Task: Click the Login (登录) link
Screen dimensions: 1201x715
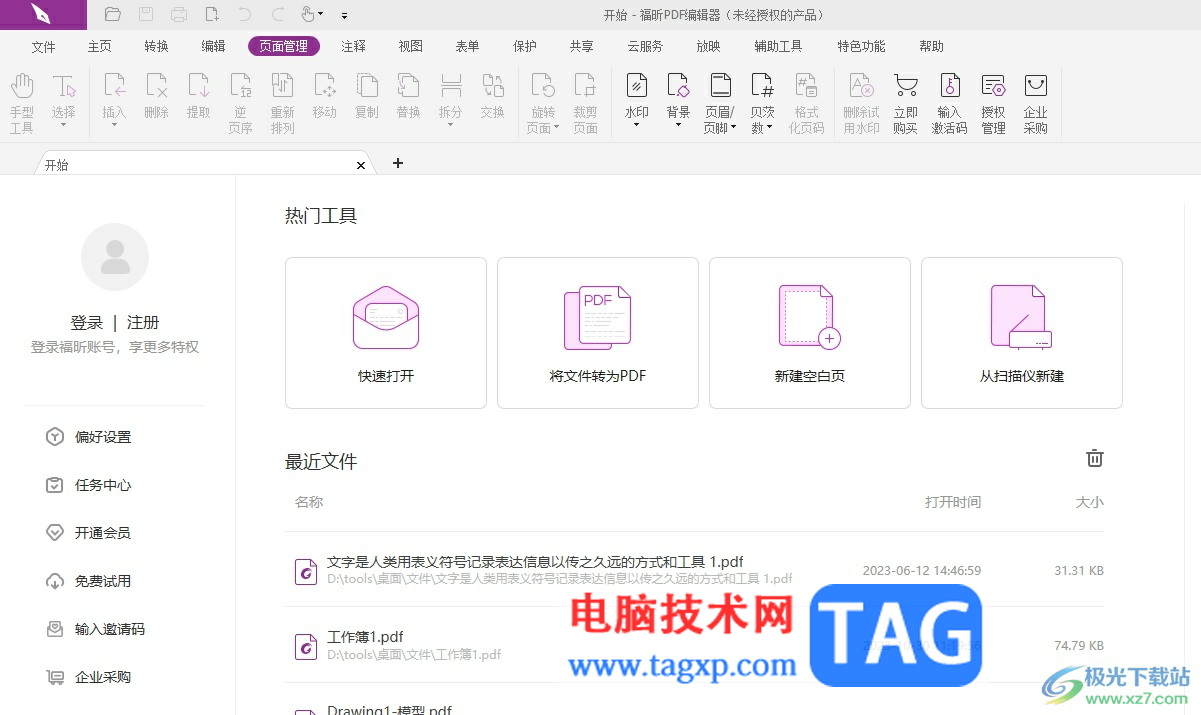Action: pos(87,322)
